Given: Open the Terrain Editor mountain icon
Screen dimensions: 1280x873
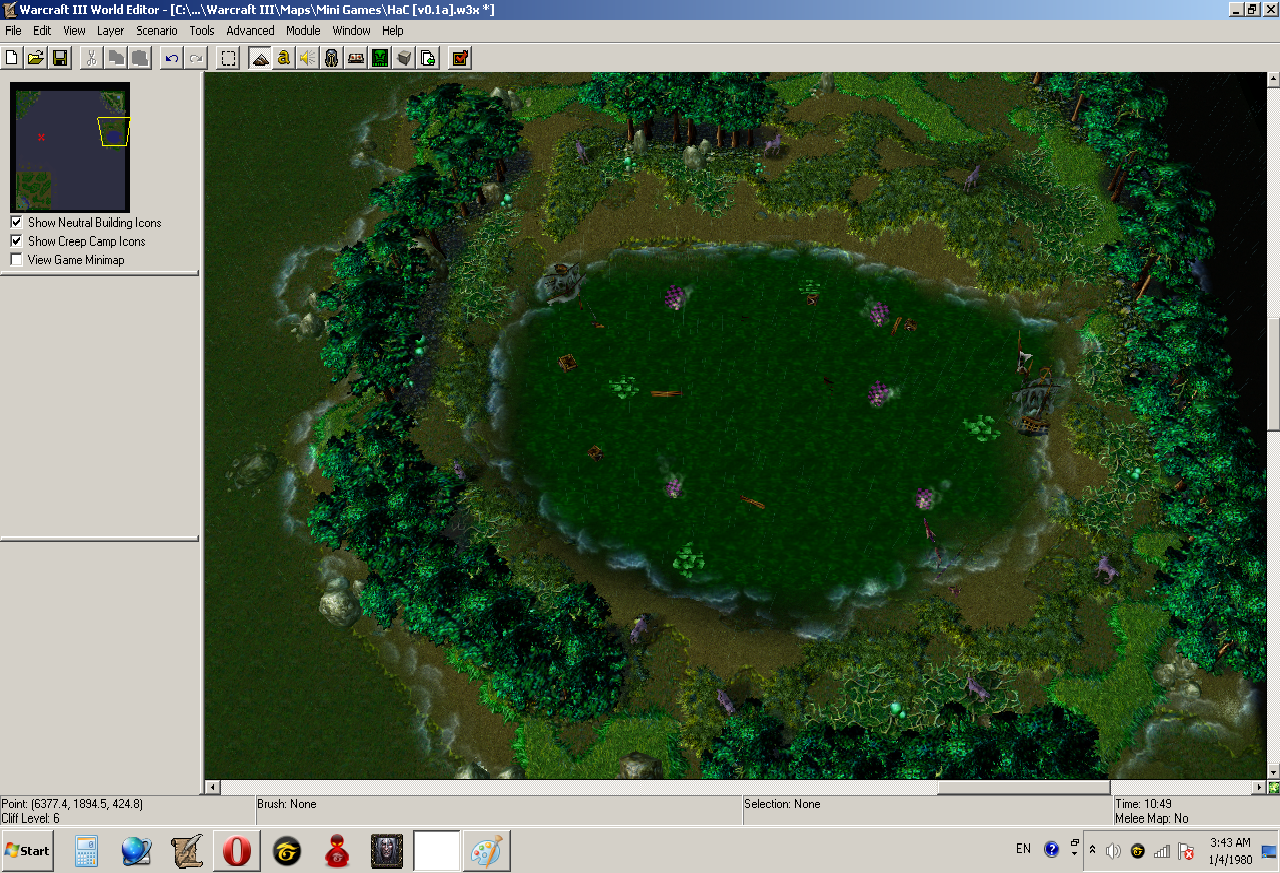Looking at the screenshot, I should click(x=260, y=58).
